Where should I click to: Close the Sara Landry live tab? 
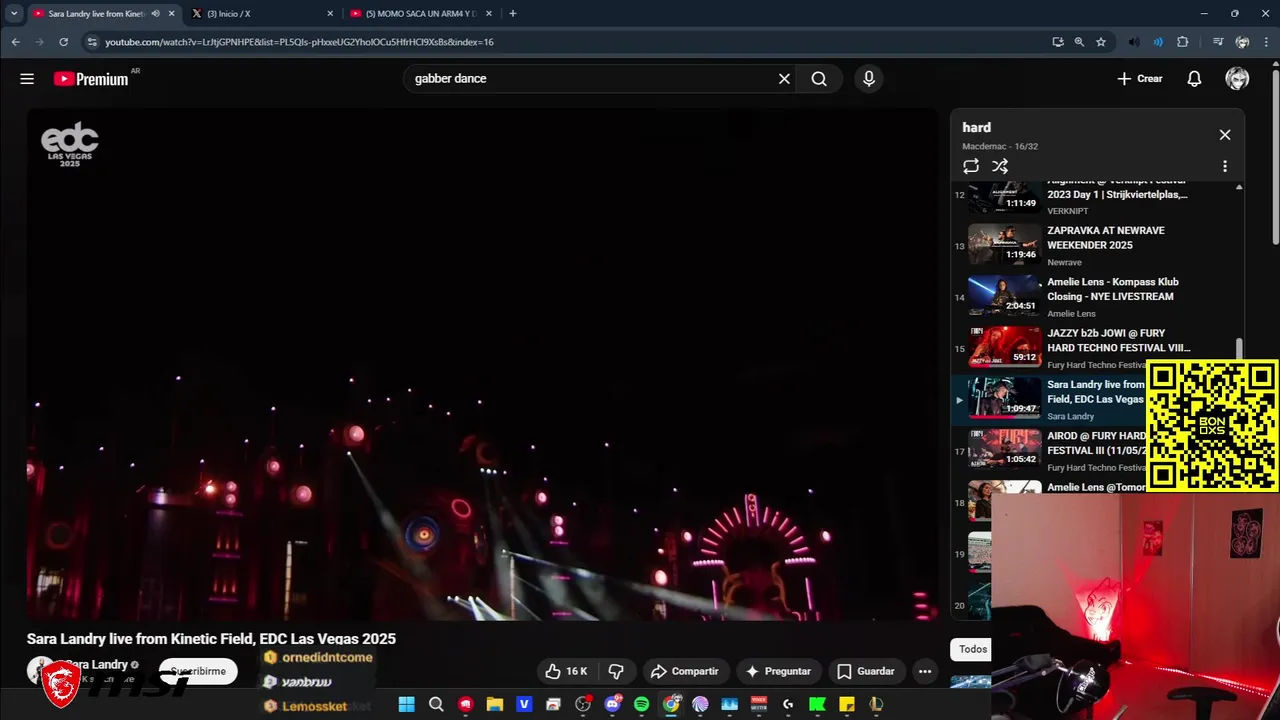point(172,14)
